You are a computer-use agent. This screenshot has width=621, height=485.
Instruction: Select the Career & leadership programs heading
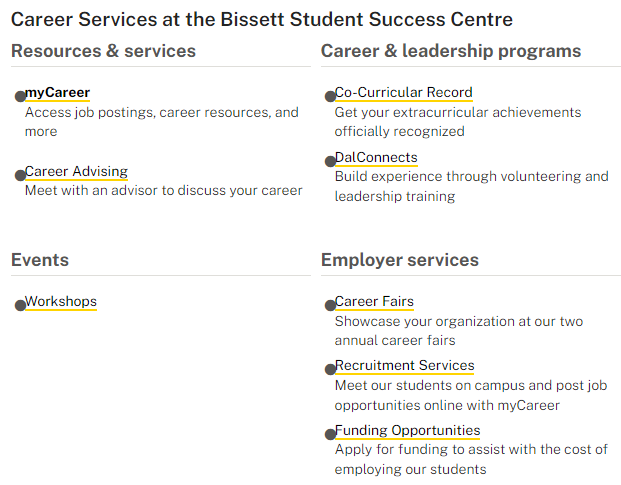click(x=451, y=51)
